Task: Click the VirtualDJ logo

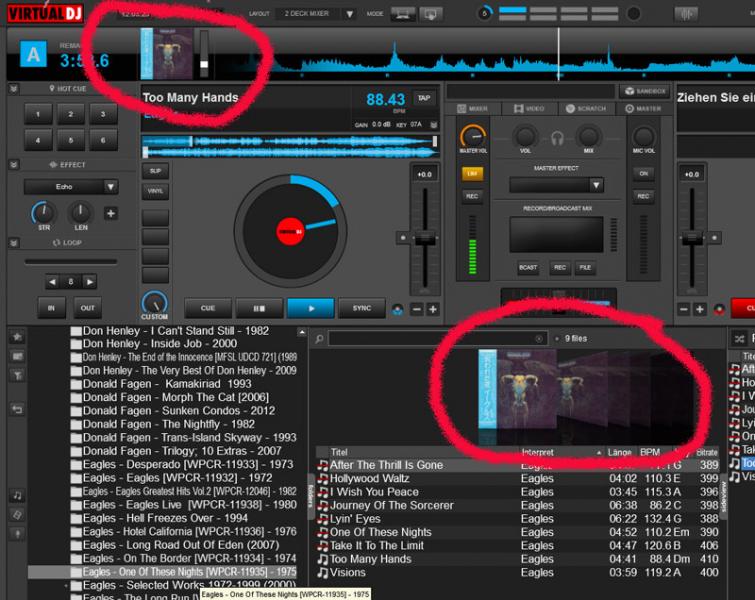Action: pyautogui.click(x=45, y=13)
